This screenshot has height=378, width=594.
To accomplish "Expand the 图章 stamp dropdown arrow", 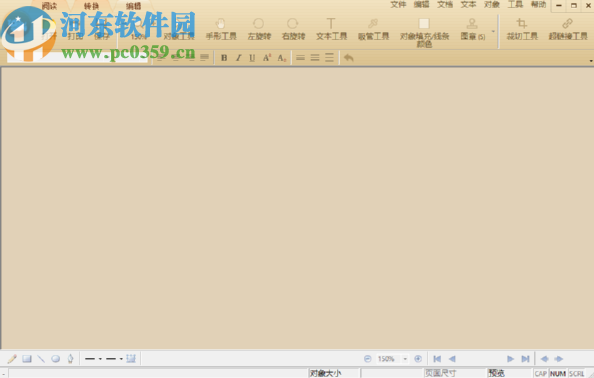I will click(493, 31).
